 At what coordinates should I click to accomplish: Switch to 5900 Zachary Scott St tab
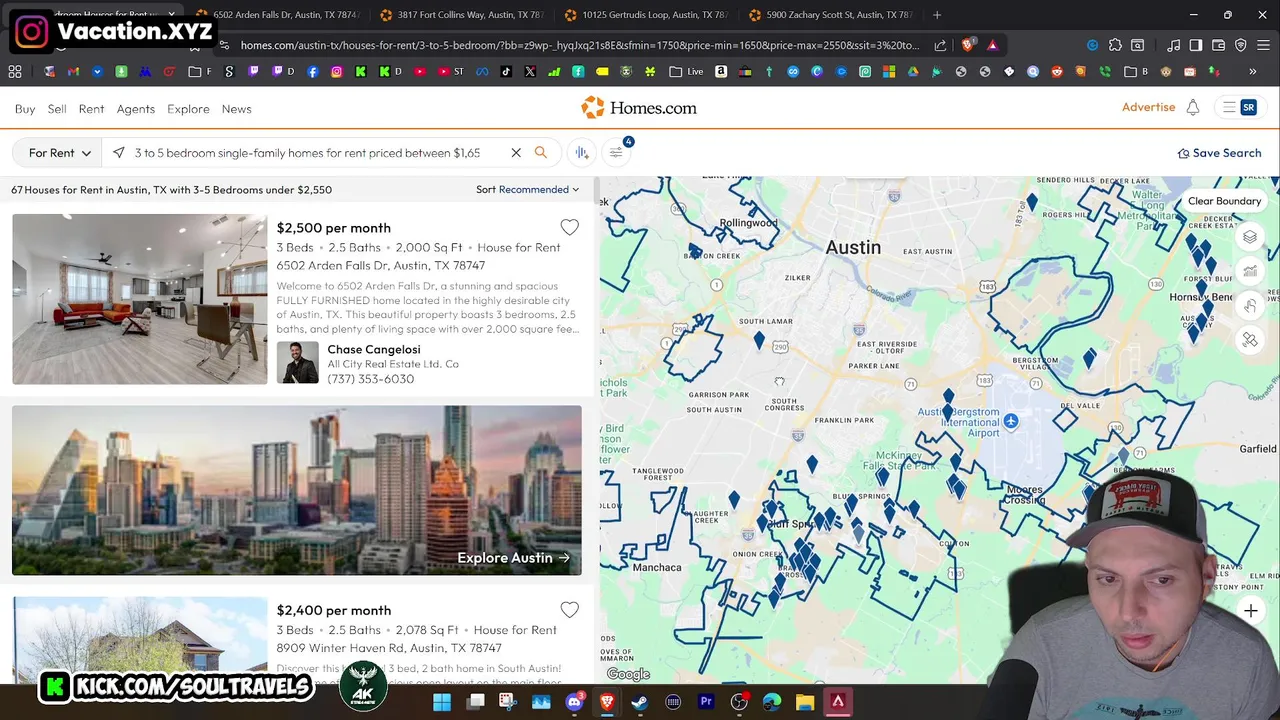click(x=831, y=15)
